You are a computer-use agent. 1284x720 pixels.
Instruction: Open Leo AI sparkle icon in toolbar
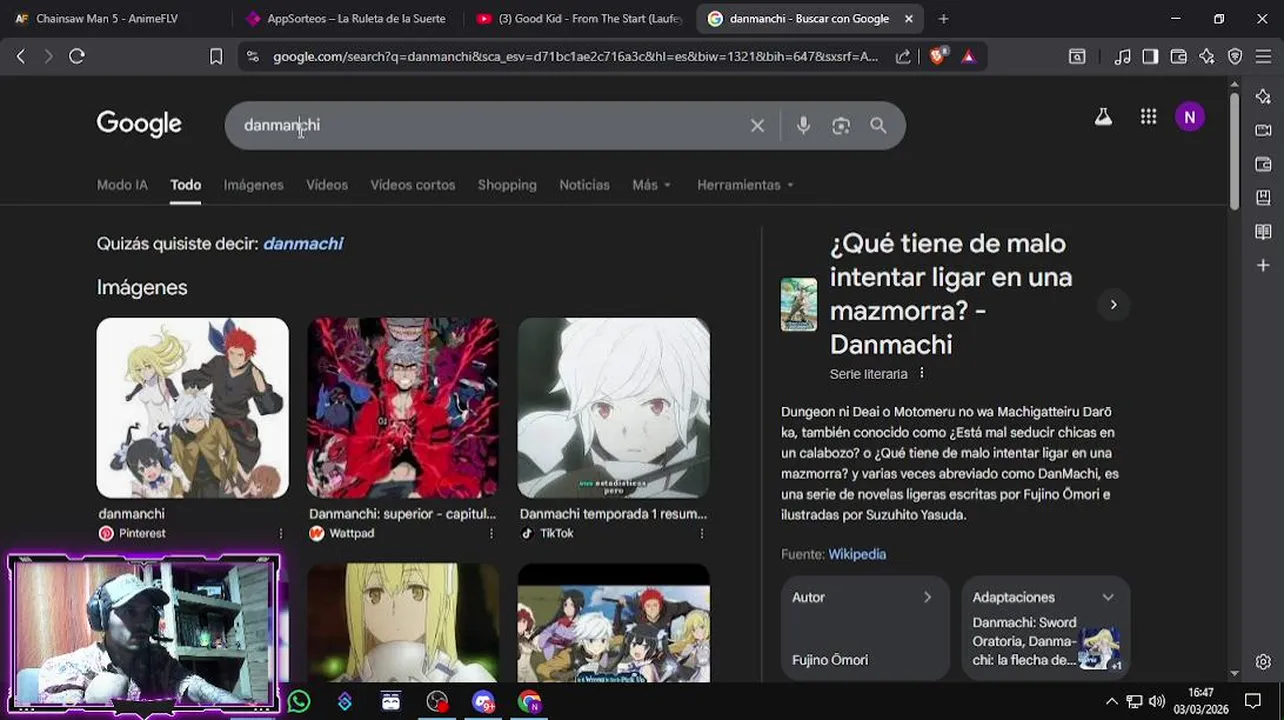1207,57
